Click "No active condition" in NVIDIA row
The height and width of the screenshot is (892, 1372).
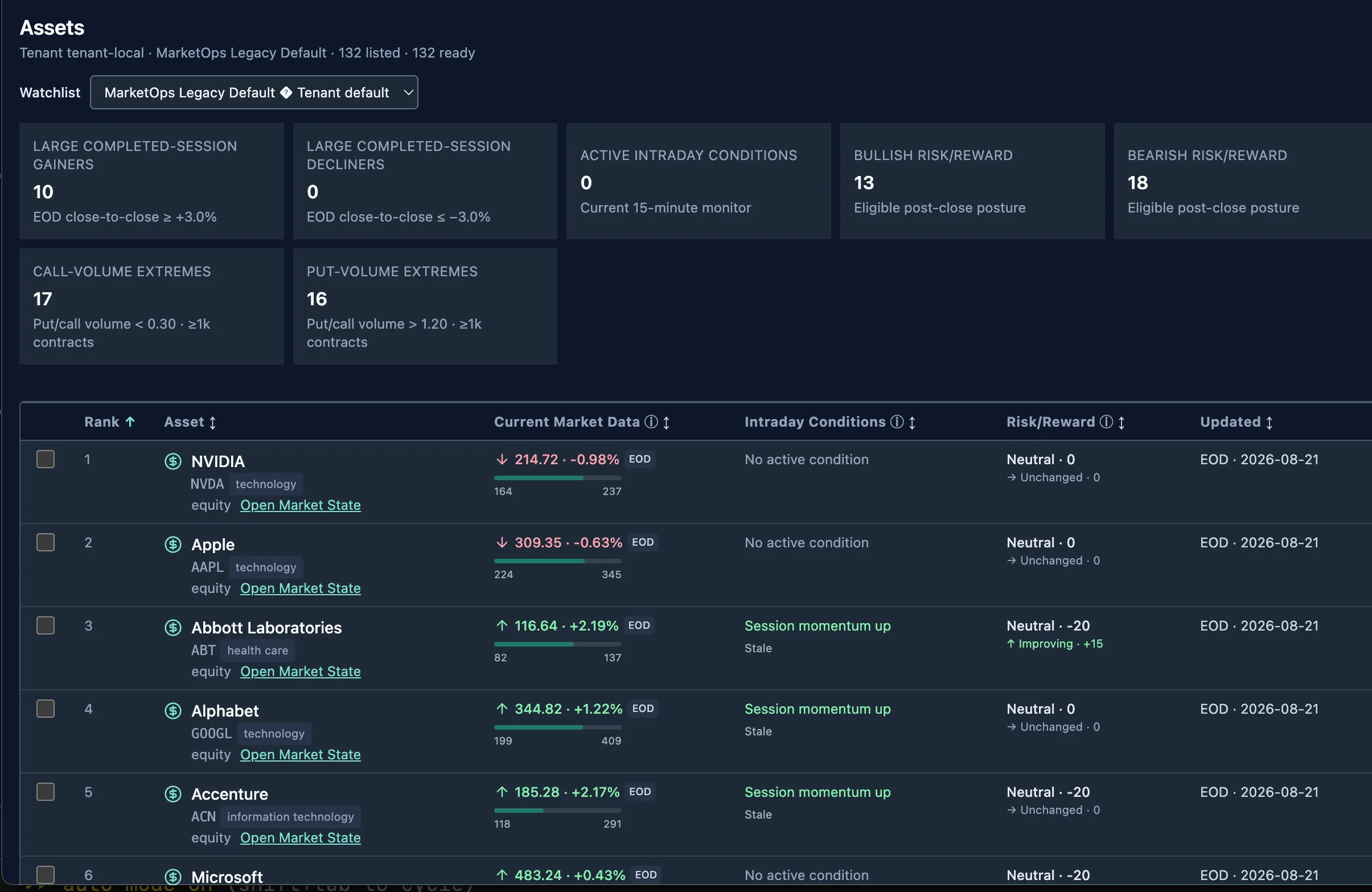tap(807, 460)
